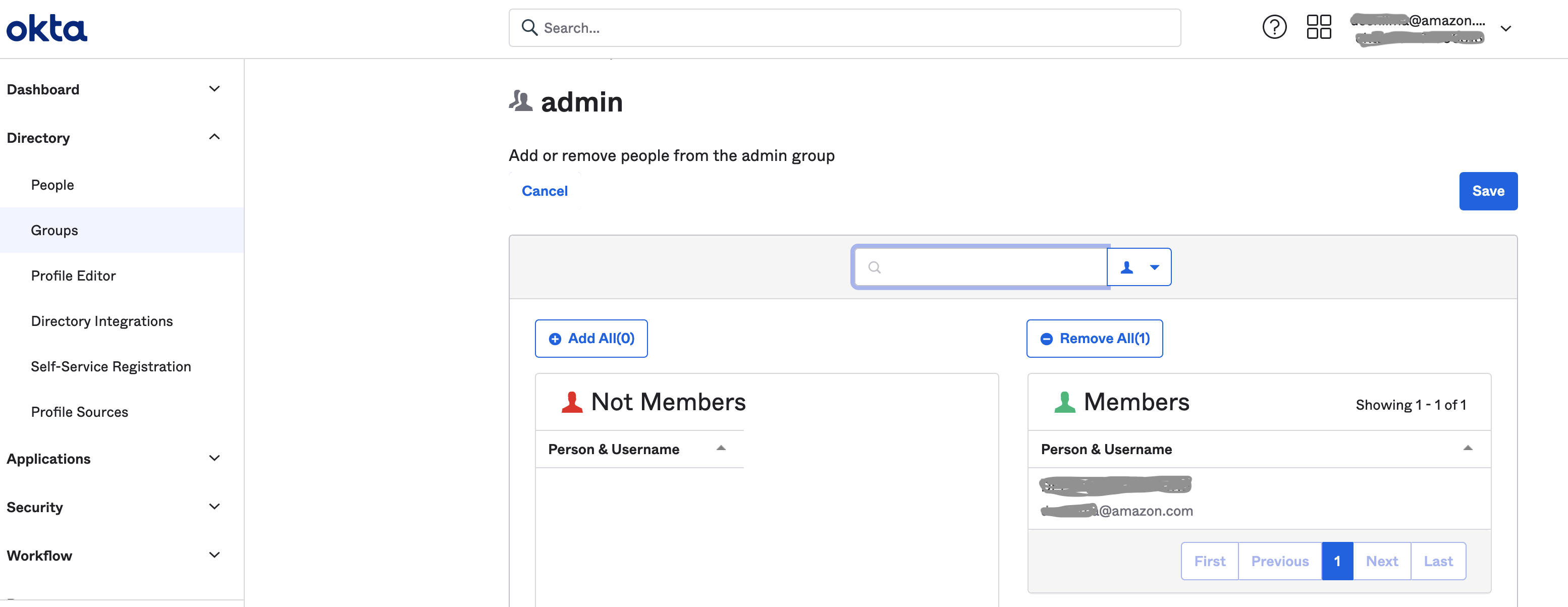Sort Members by Person & Username arrow
This screenshot has width=1568, height=607.
(1468, 448)
